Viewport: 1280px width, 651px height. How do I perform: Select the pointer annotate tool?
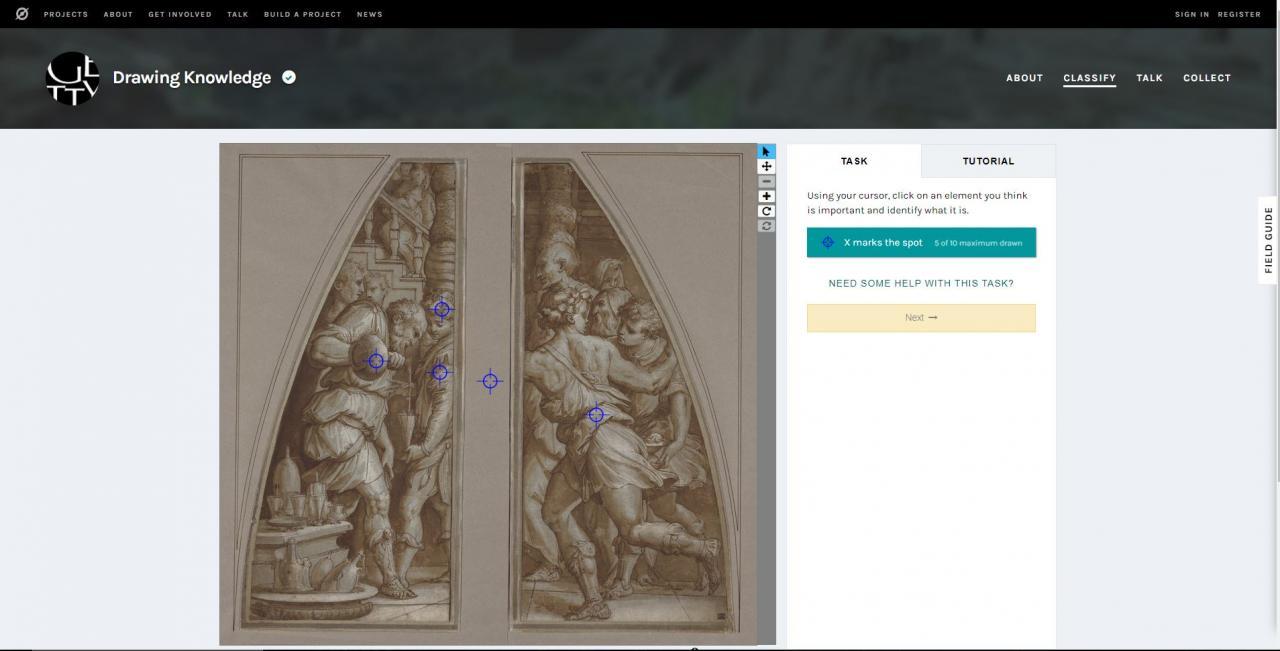(766, 152)
